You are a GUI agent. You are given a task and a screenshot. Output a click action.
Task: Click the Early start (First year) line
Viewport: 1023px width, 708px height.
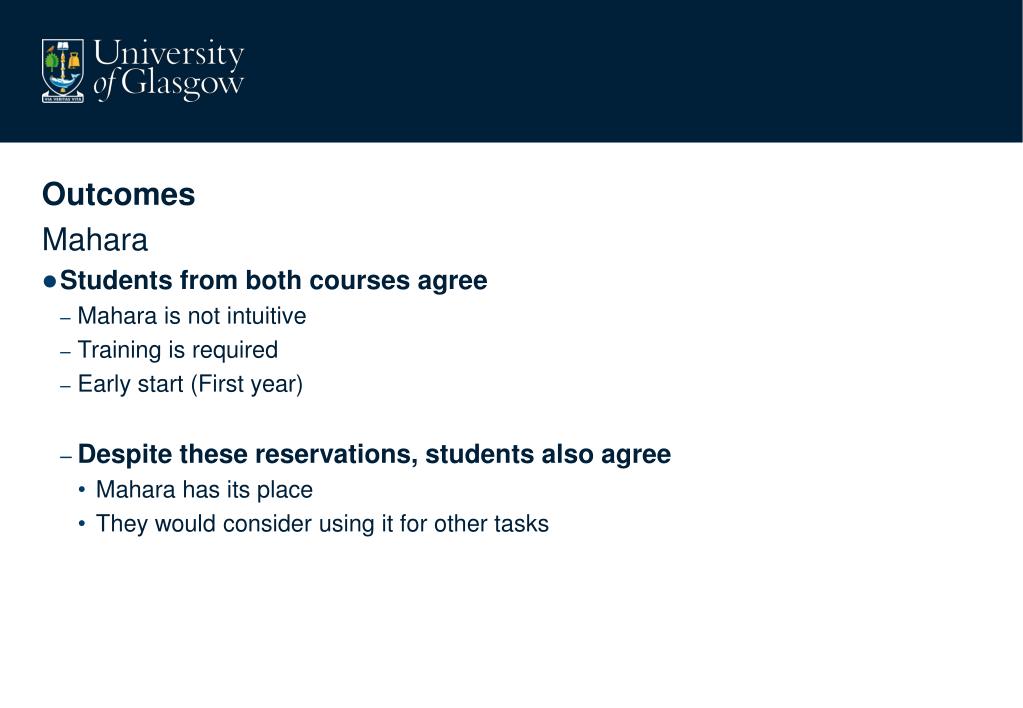pos(191,384)
